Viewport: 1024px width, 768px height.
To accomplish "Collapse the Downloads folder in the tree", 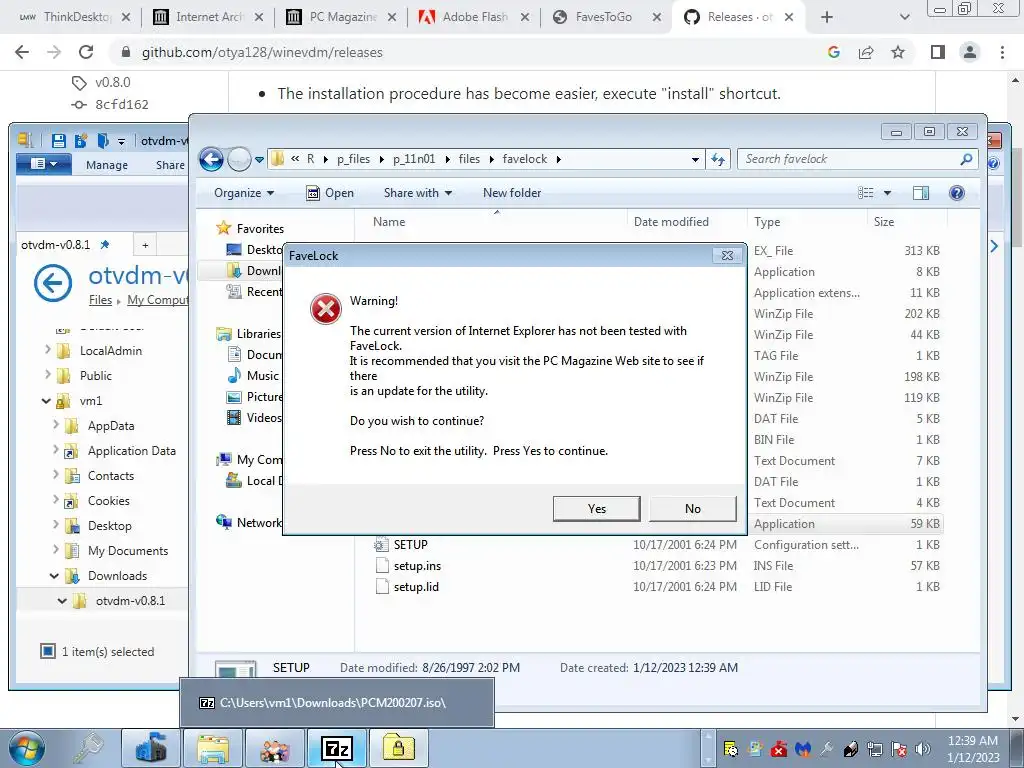I will point(54,576).
